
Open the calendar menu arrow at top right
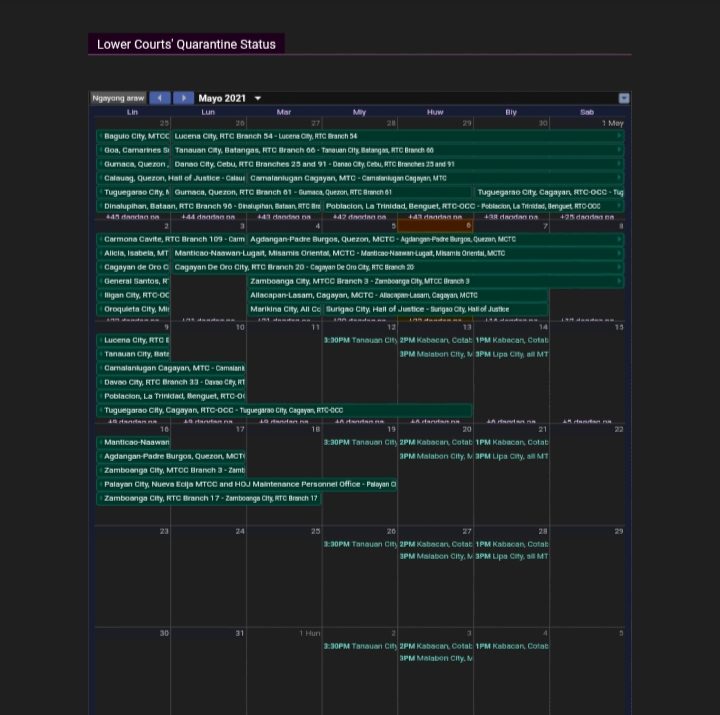(624, 98)
